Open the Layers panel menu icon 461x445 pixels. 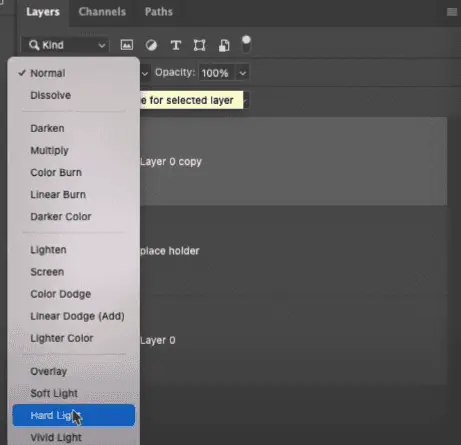pyautogui.click(x=452, y=12)
